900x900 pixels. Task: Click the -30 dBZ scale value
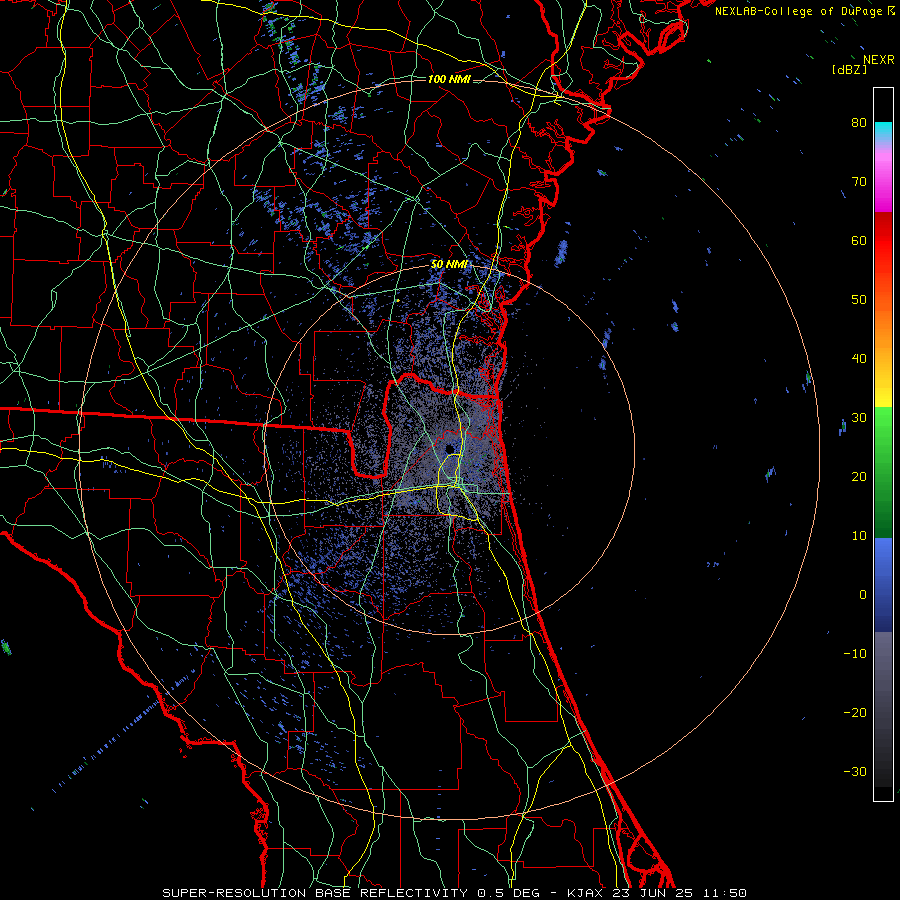point(855,771)
